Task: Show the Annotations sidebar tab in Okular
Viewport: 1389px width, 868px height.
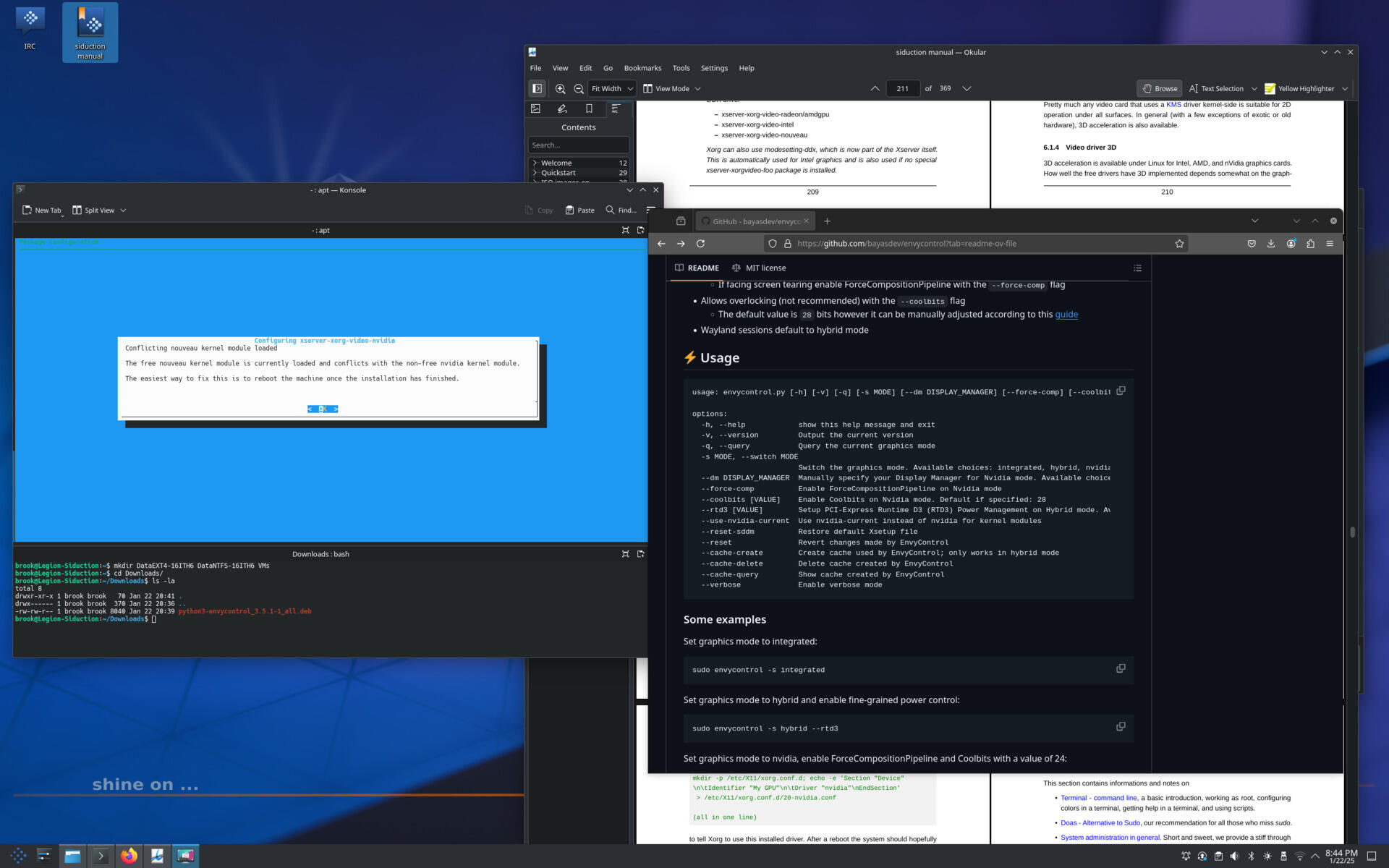Action: click(x=562, y=109)
